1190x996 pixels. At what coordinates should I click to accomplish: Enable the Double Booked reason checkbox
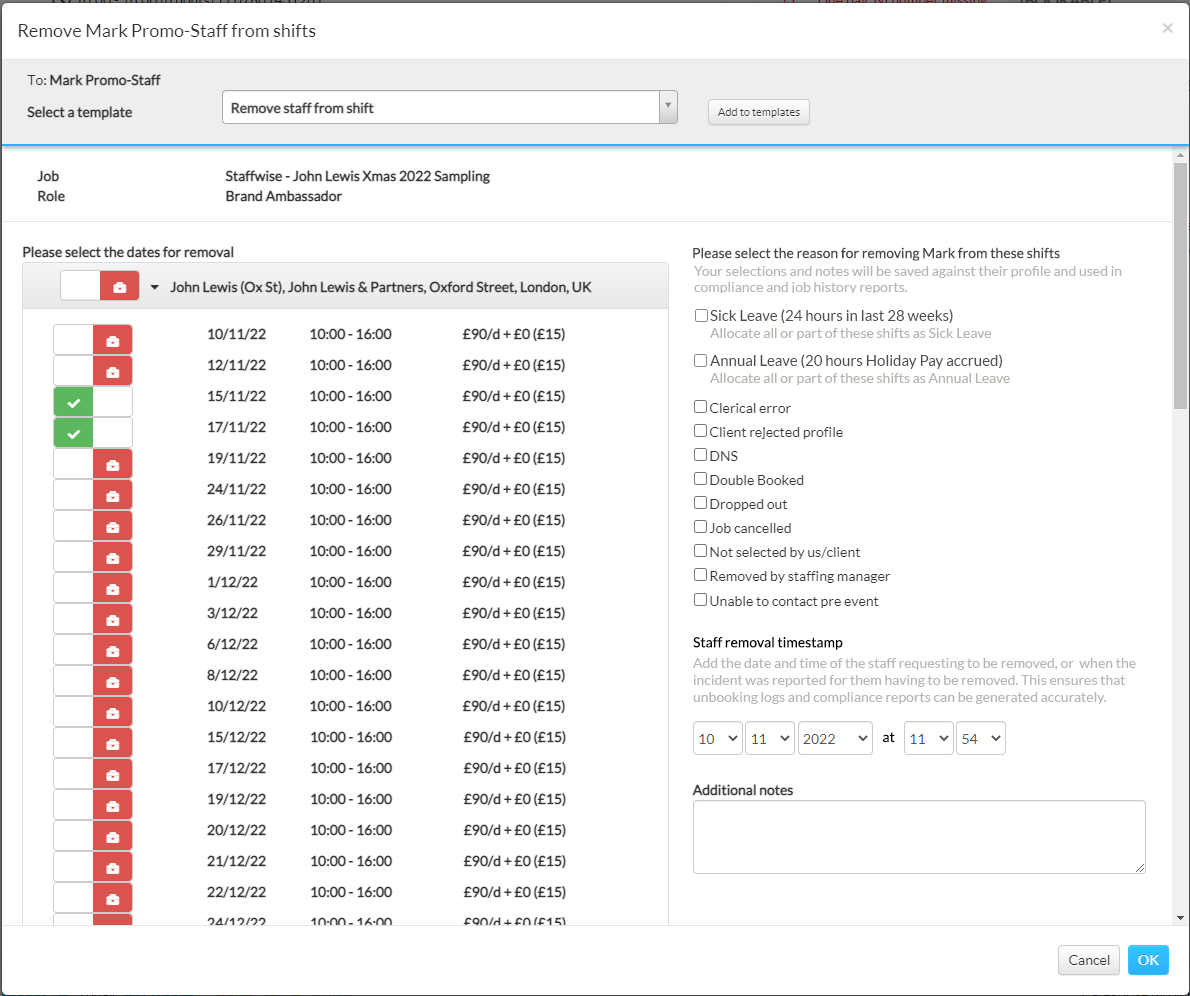[x=701, y=480]
